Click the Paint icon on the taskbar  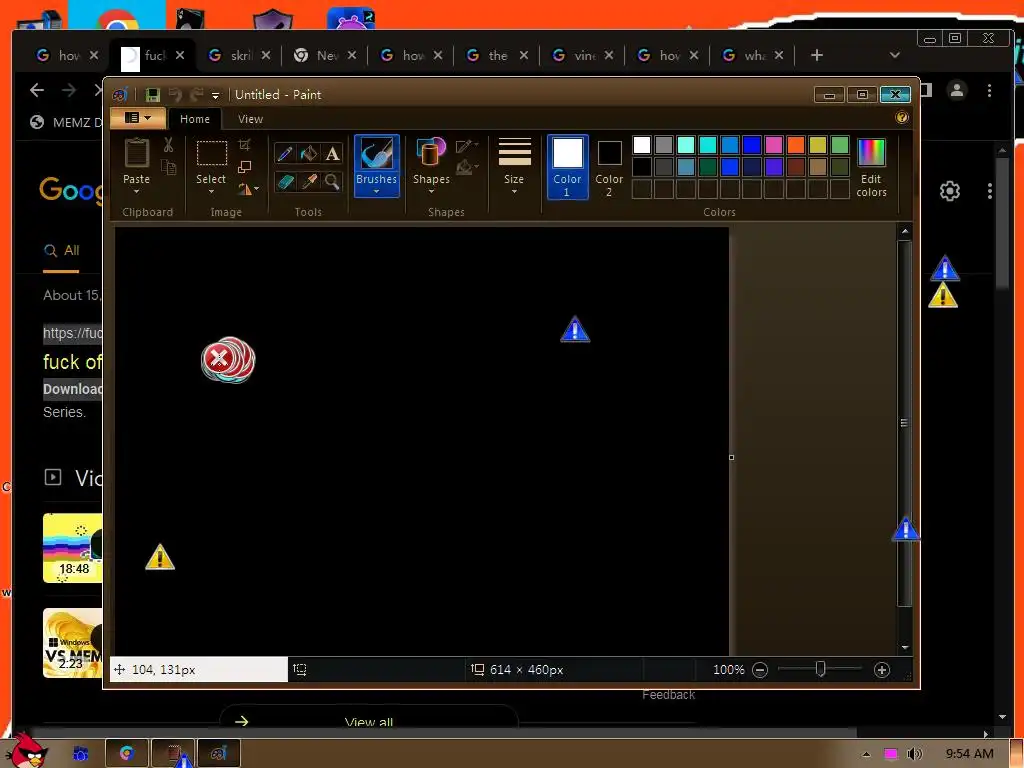click(x=219, y=754)
